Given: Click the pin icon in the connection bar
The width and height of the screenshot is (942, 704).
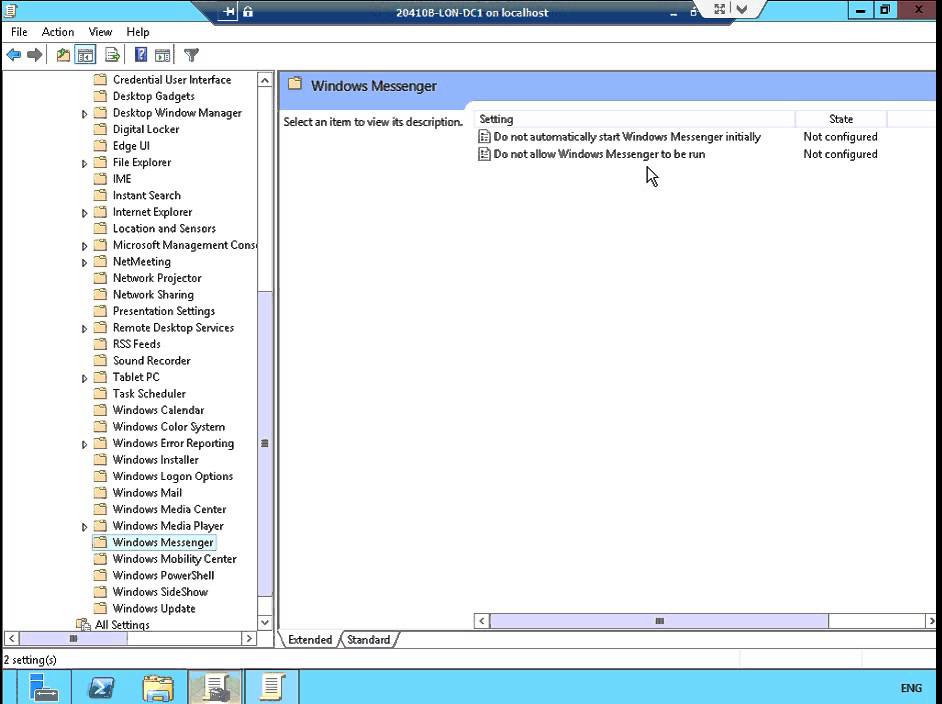Looking at the screenshot, I should pyautogui.click(x=228, y=11).
